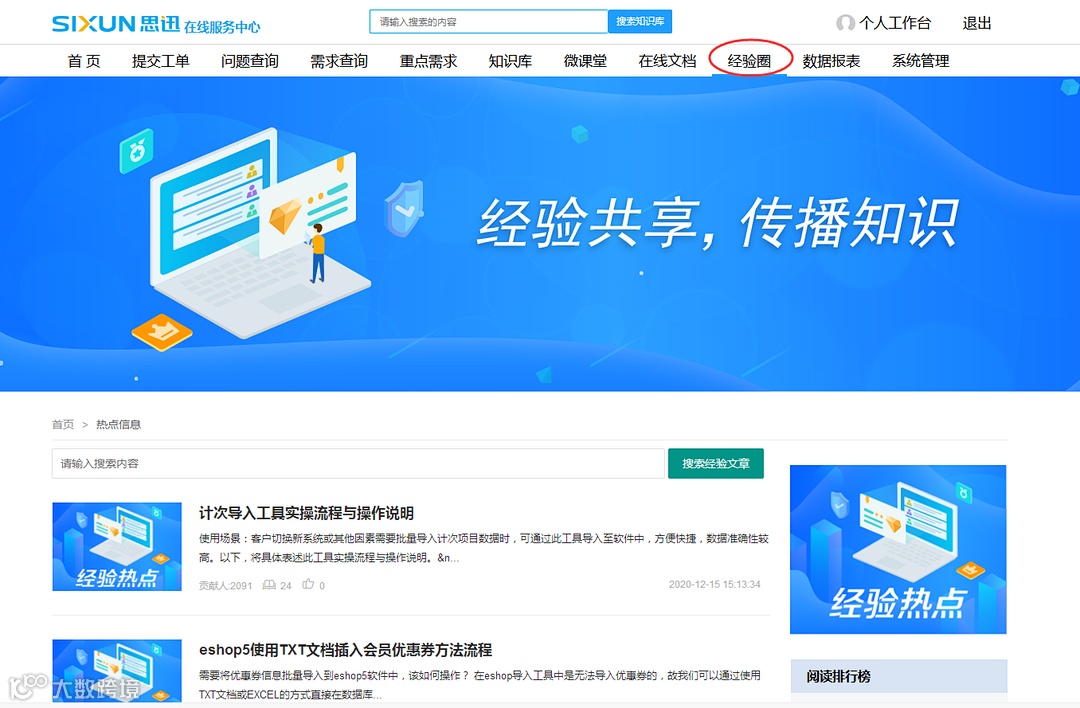Open article 计次导入工具实操流程与操作说明

coord(307,513)
